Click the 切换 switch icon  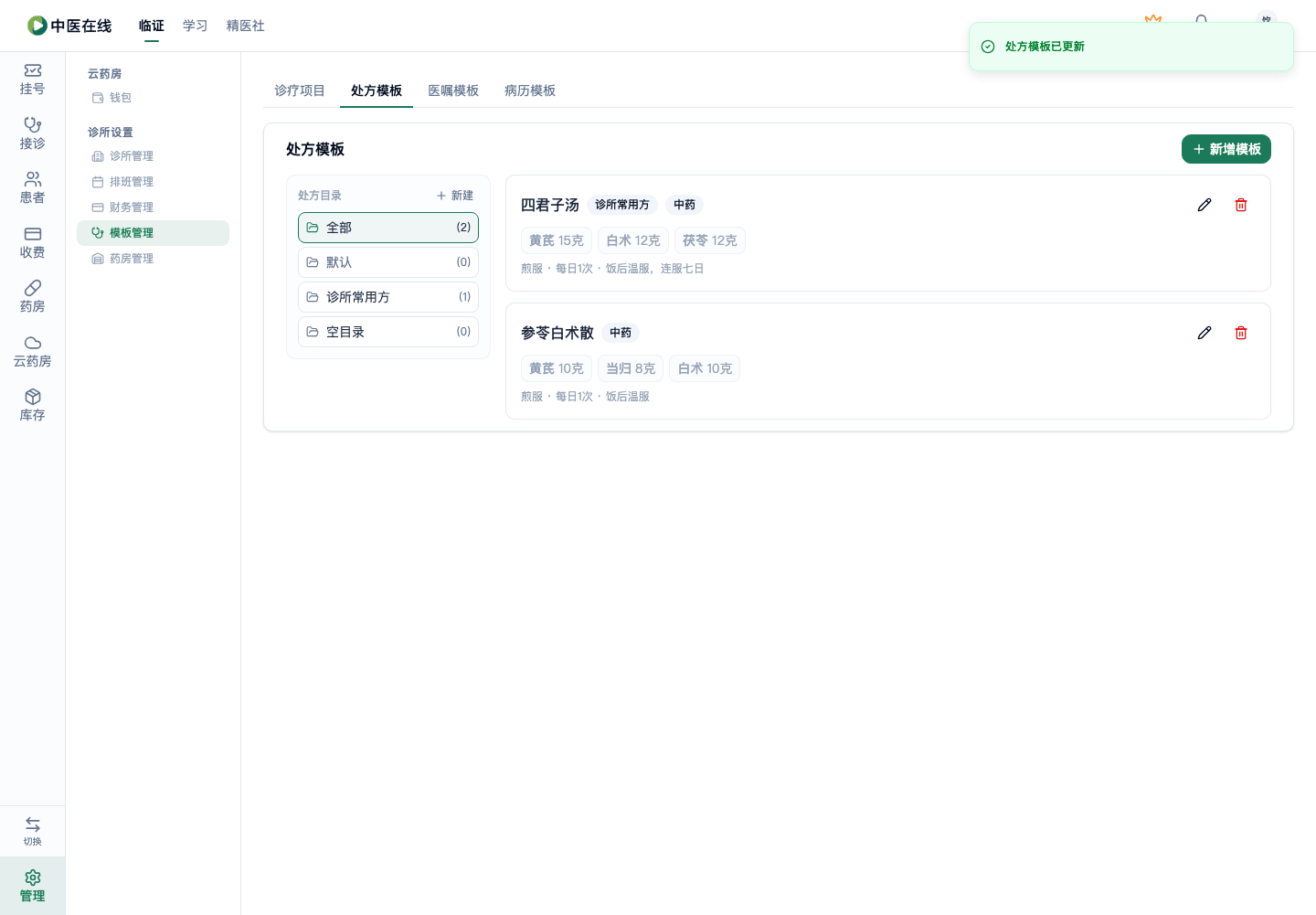(x=32, y=831)
